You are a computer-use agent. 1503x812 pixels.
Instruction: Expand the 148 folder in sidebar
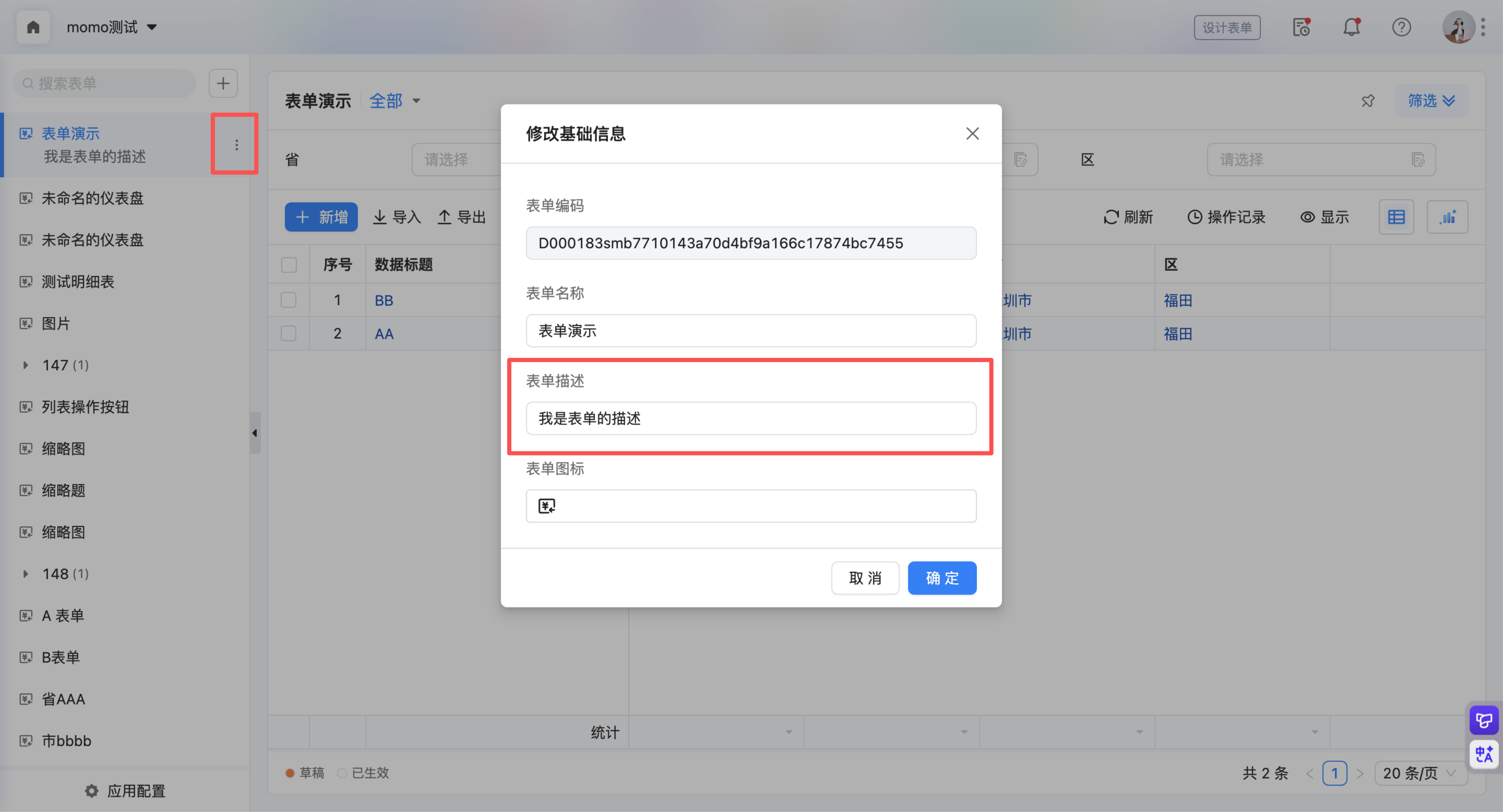point(25,574)
